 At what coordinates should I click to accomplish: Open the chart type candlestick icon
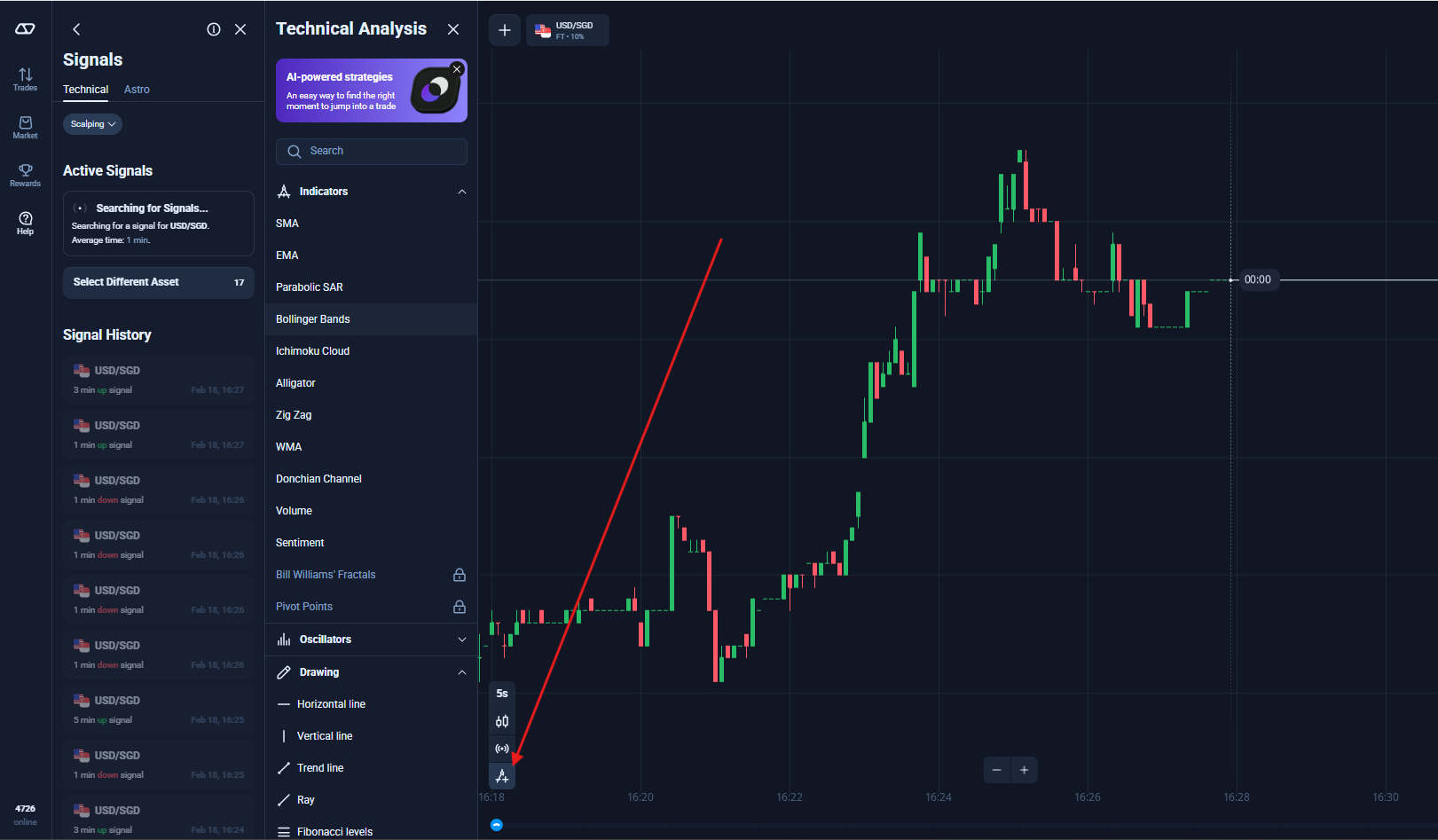click(x=502, y=721)
